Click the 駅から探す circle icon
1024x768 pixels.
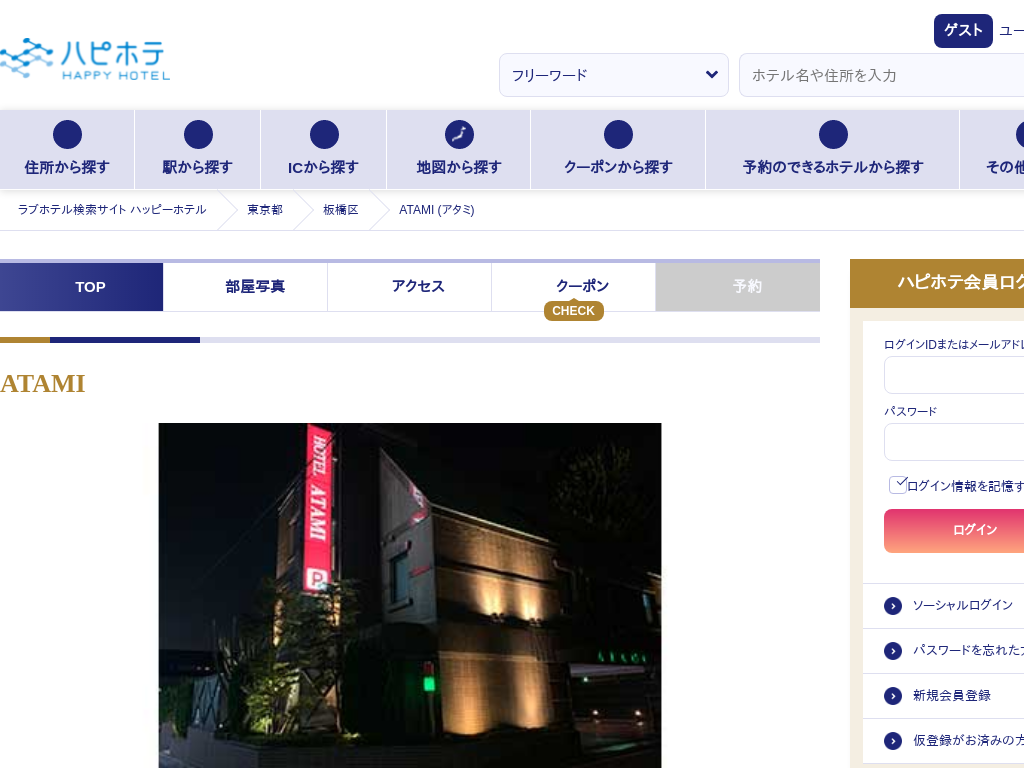point(198,135)
